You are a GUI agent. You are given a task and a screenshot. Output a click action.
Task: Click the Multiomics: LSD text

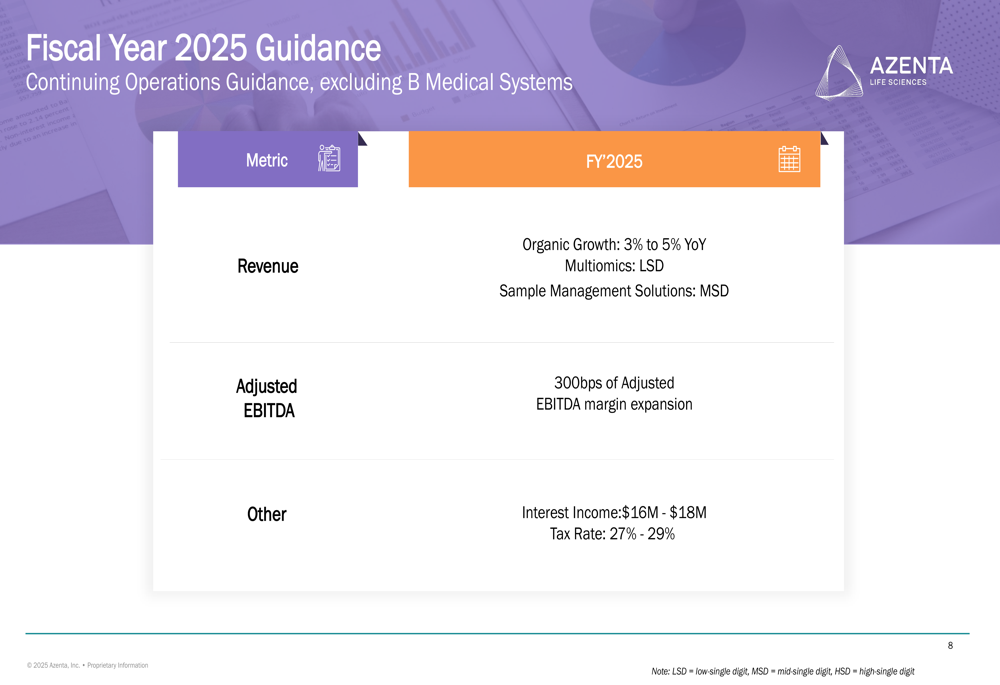614,266
